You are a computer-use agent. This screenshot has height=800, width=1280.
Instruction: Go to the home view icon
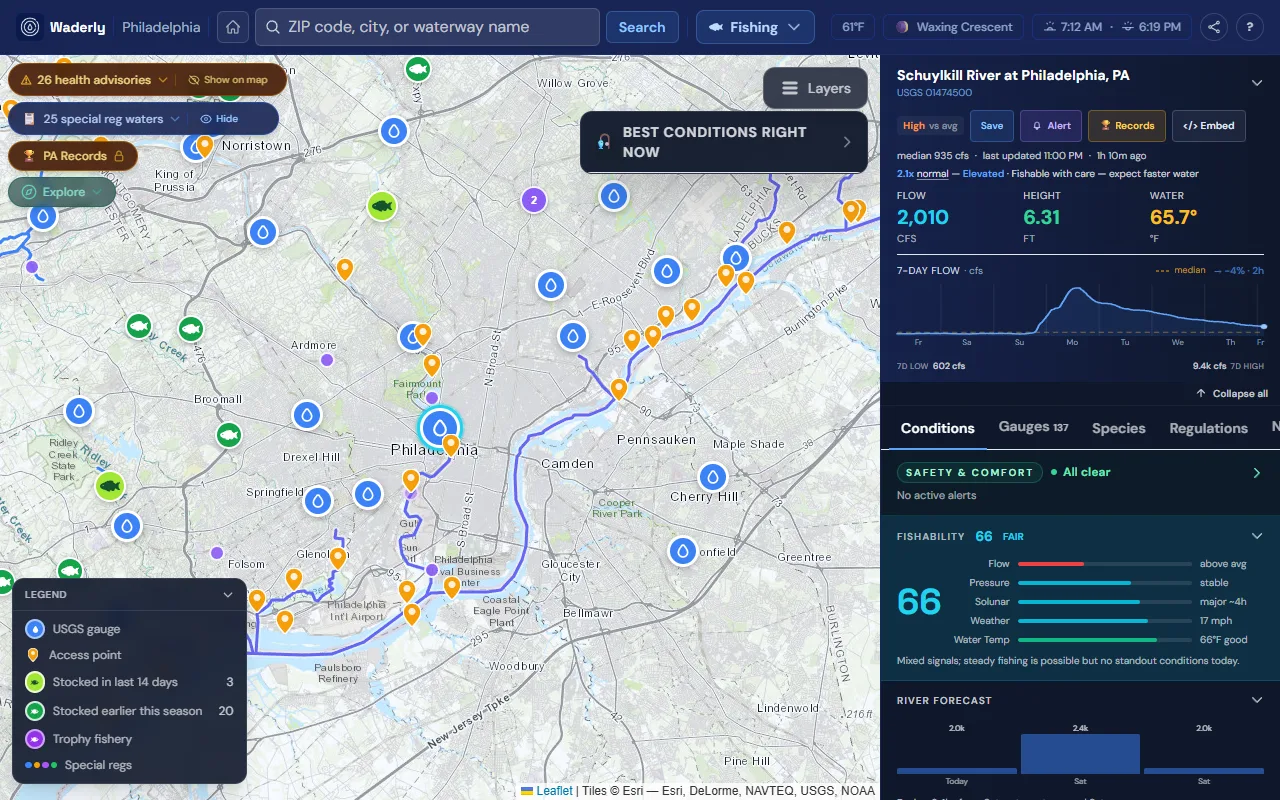232,27
